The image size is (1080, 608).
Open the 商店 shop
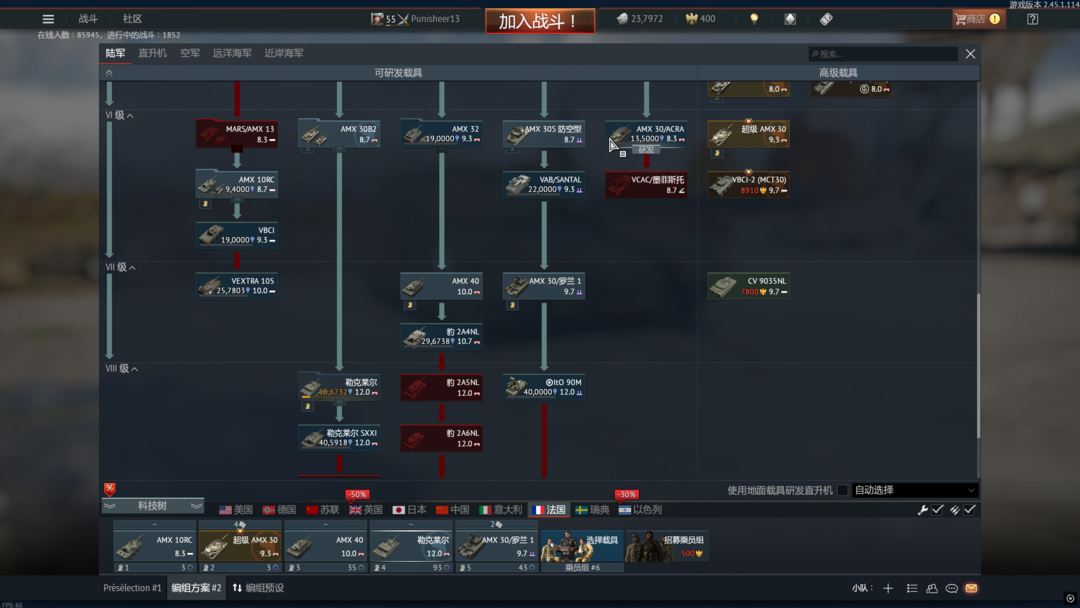(x=977, y=19)
